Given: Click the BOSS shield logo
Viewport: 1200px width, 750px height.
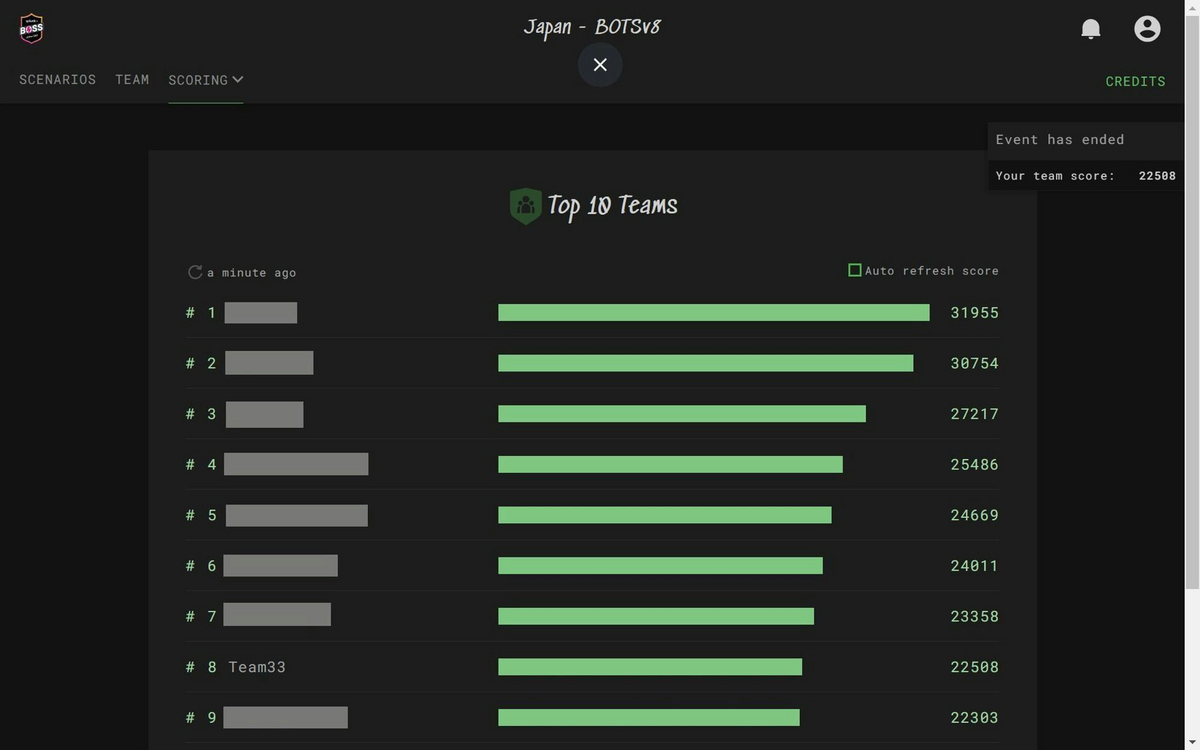Looking at the screenshot, I should [x=30, y=28].
